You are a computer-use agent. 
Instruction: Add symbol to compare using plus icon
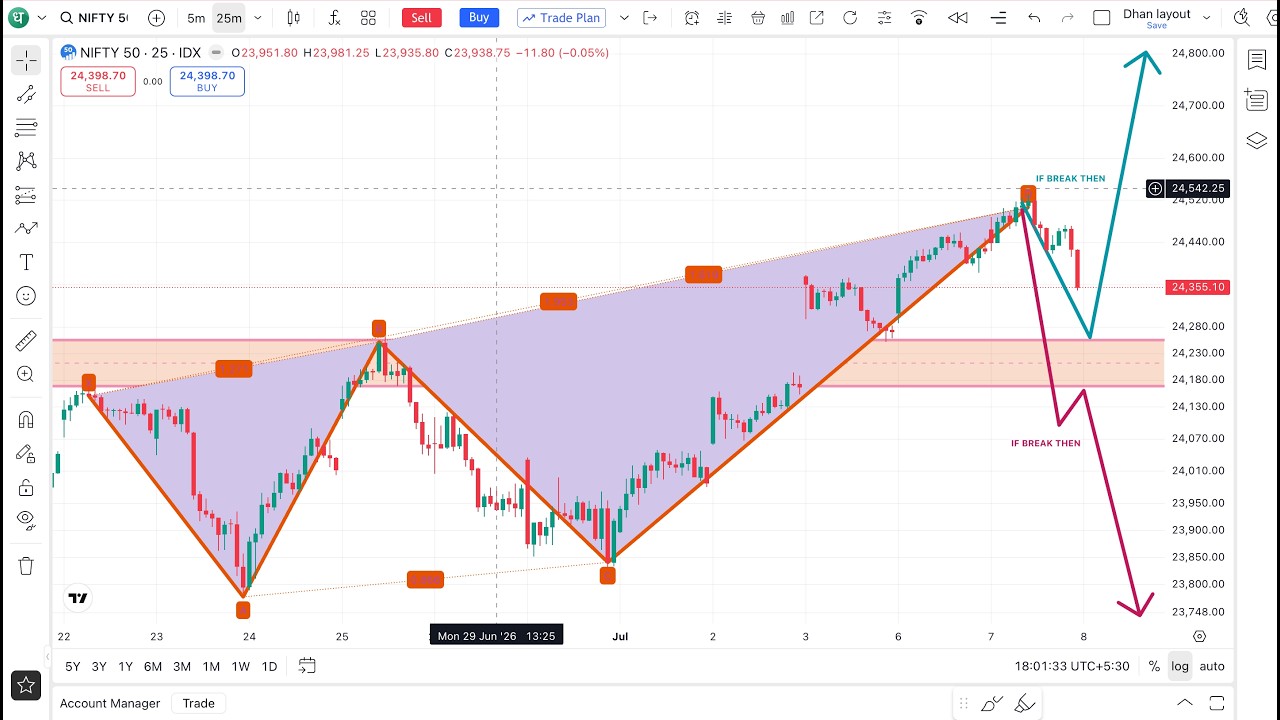[x=156, y=18]
